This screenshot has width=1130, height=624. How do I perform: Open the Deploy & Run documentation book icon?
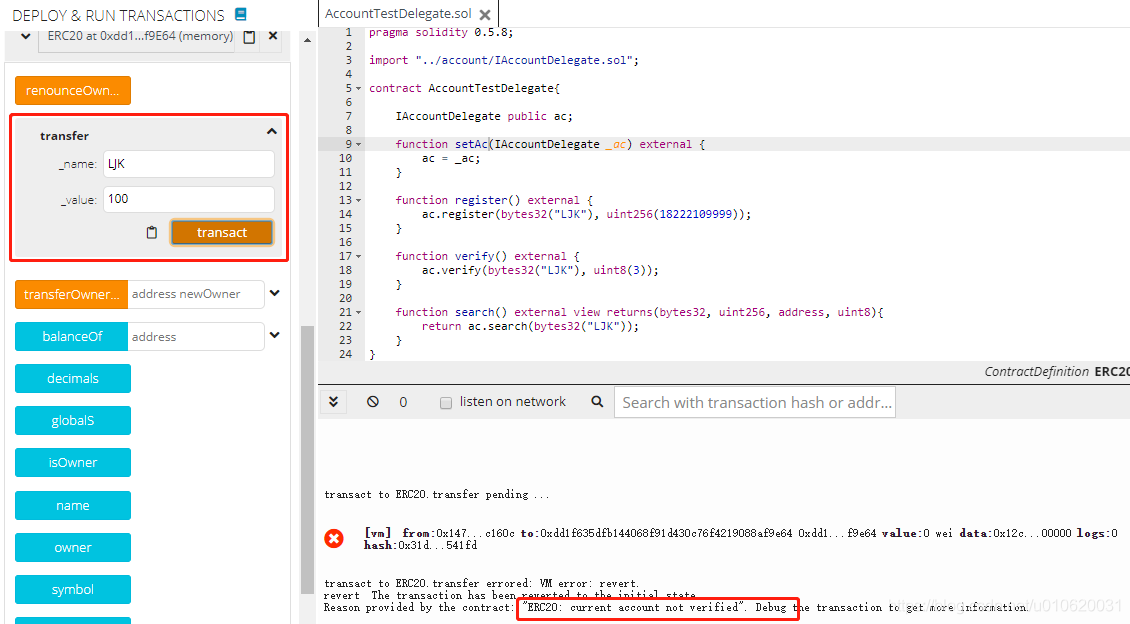click(241, 14)
